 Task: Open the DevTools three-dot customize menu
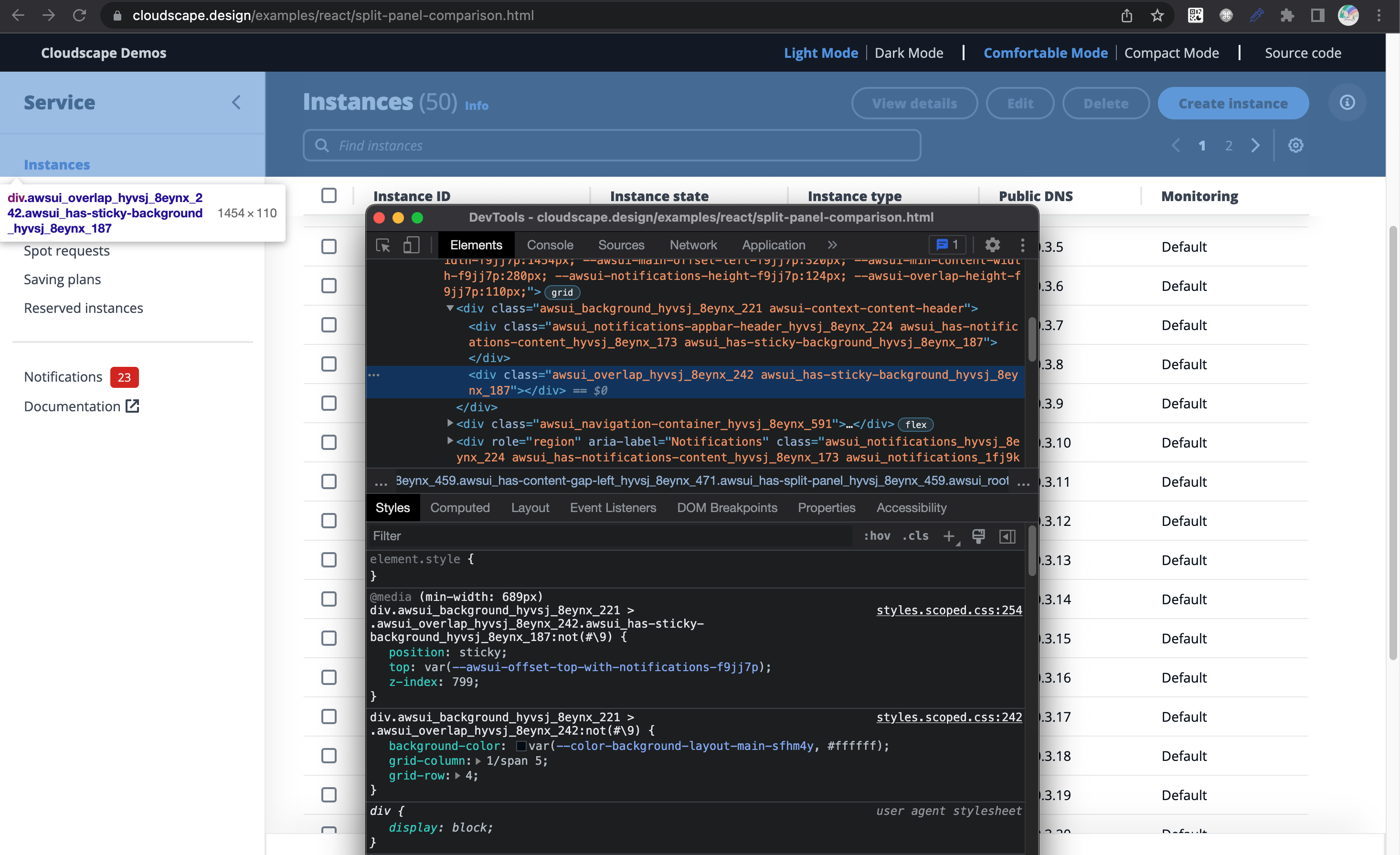[x=1023, y=245]
